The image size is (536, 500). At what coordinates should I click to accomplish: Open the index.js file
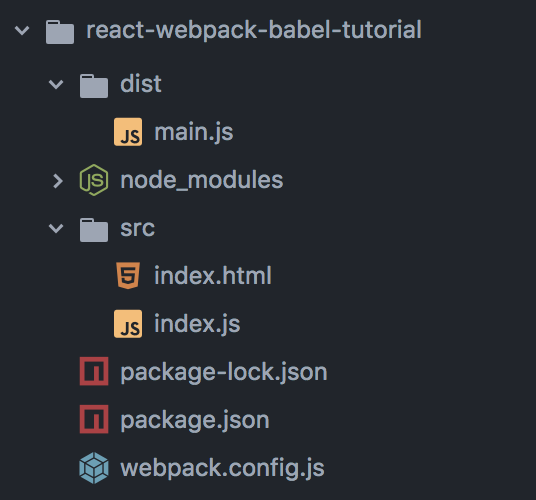point(197,324)
